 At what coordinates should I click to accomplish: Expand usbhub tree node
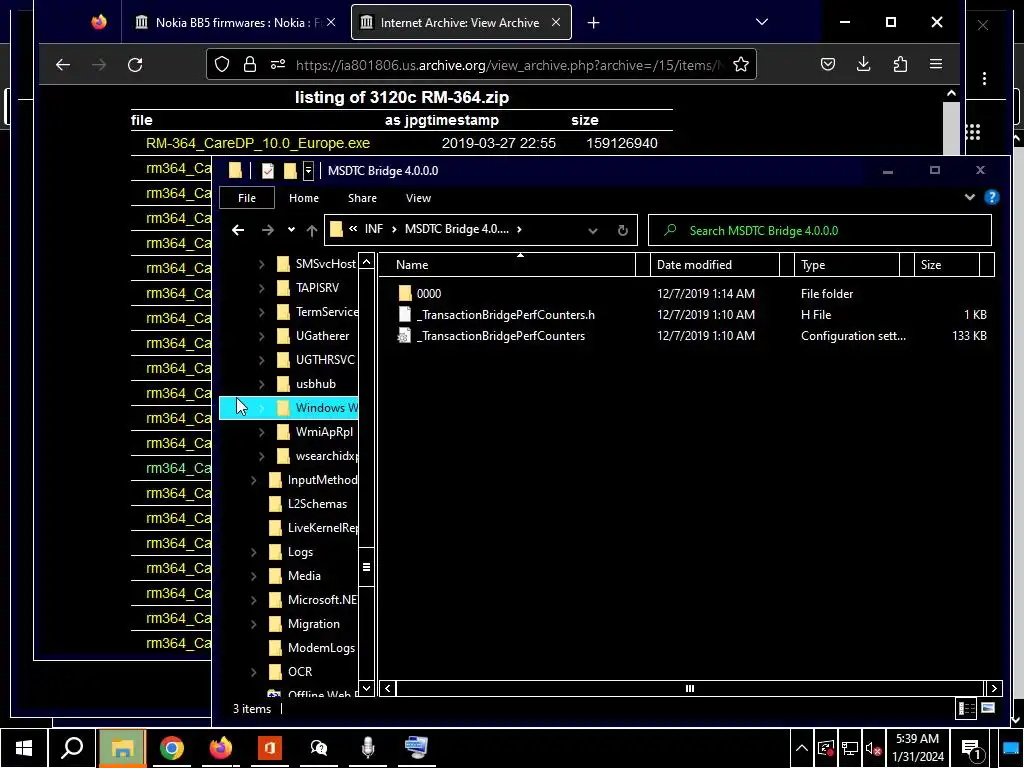click(261, 384)
